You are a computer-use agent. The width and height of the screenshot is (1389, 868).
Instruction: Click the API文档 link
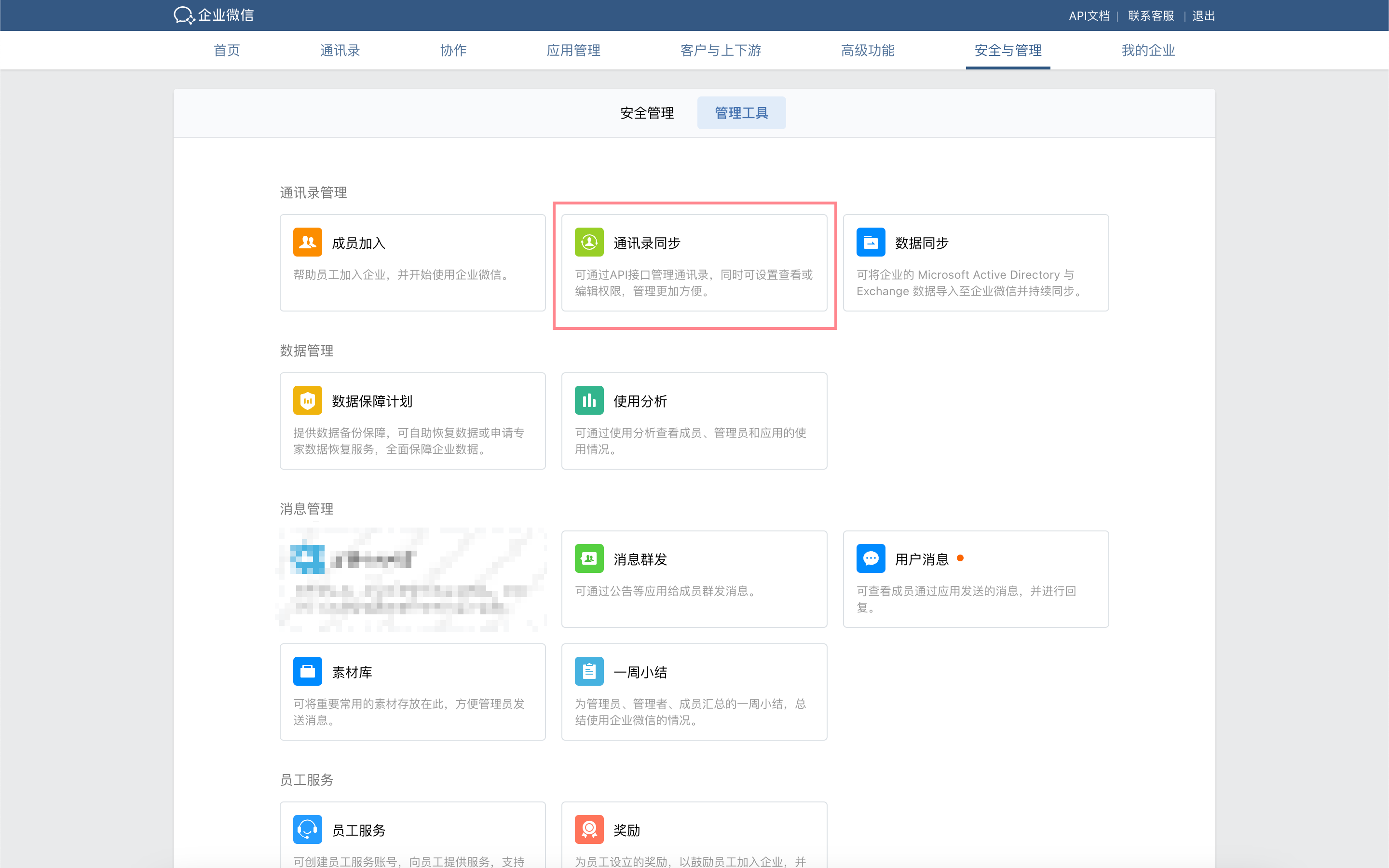pyautogui.click(x=1089, y=15)
